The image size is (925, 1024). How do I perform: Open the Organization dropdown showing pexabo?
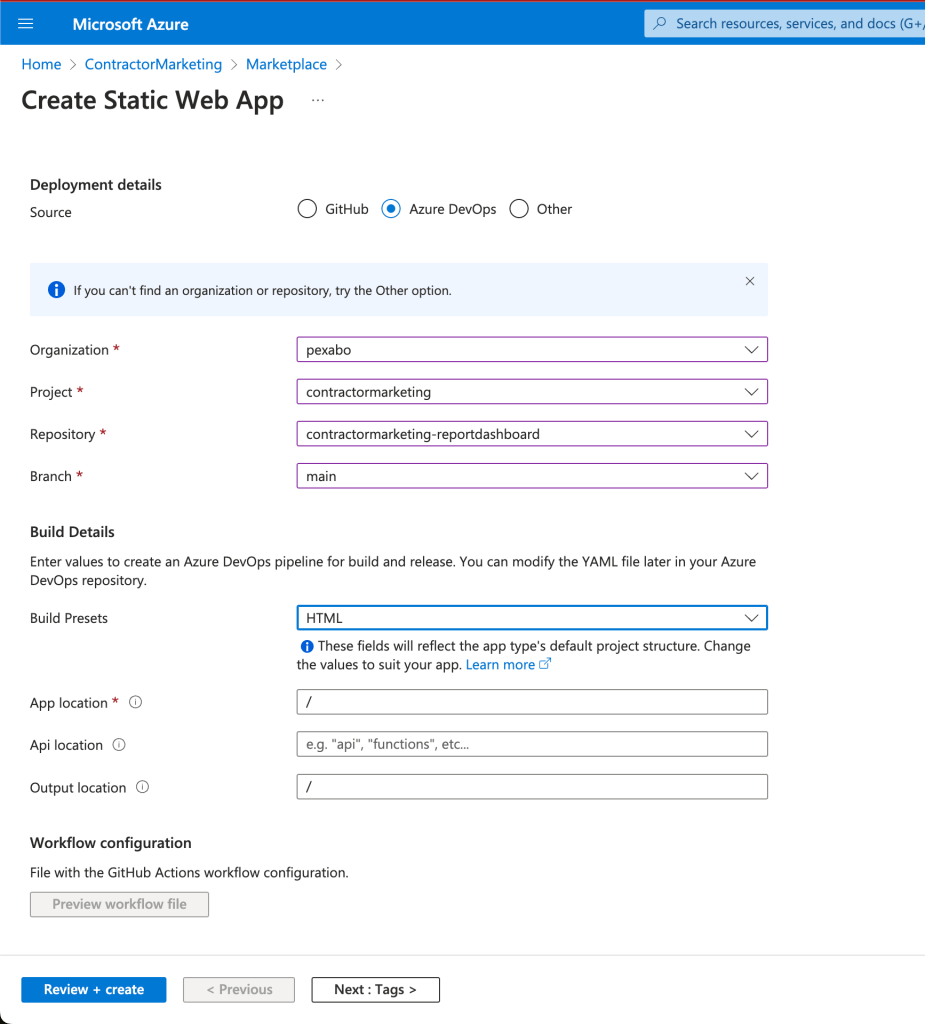pos(532,349)
